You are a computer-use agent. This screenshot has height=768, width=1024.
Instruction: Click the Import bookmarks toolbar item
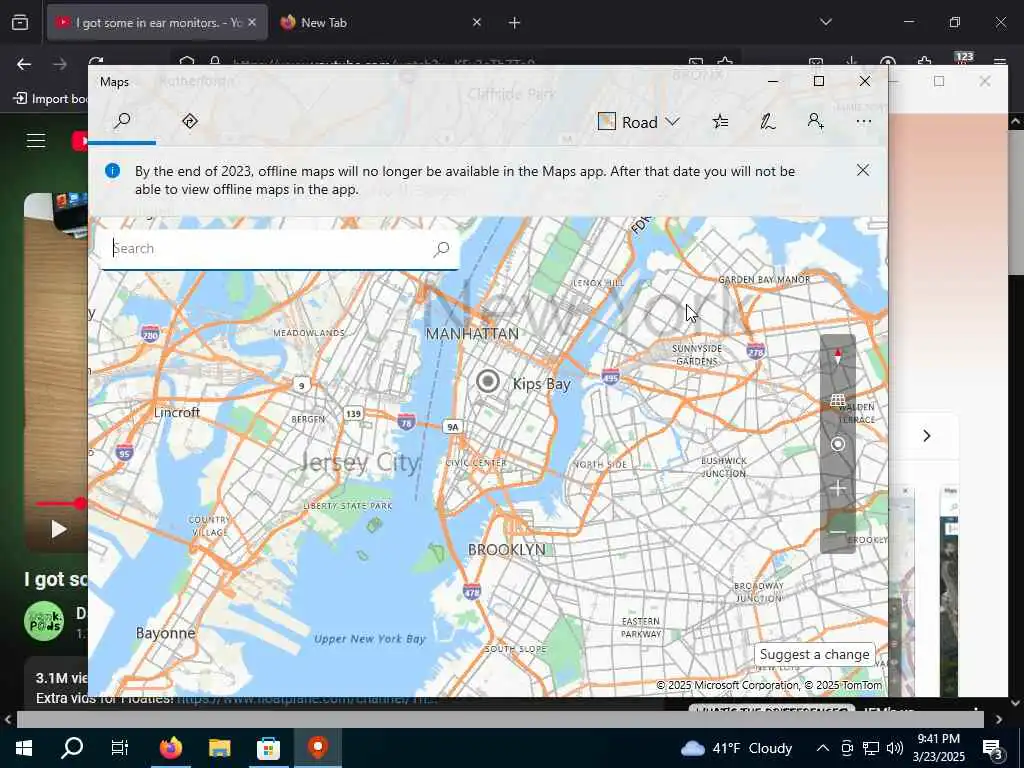[51, 99]
